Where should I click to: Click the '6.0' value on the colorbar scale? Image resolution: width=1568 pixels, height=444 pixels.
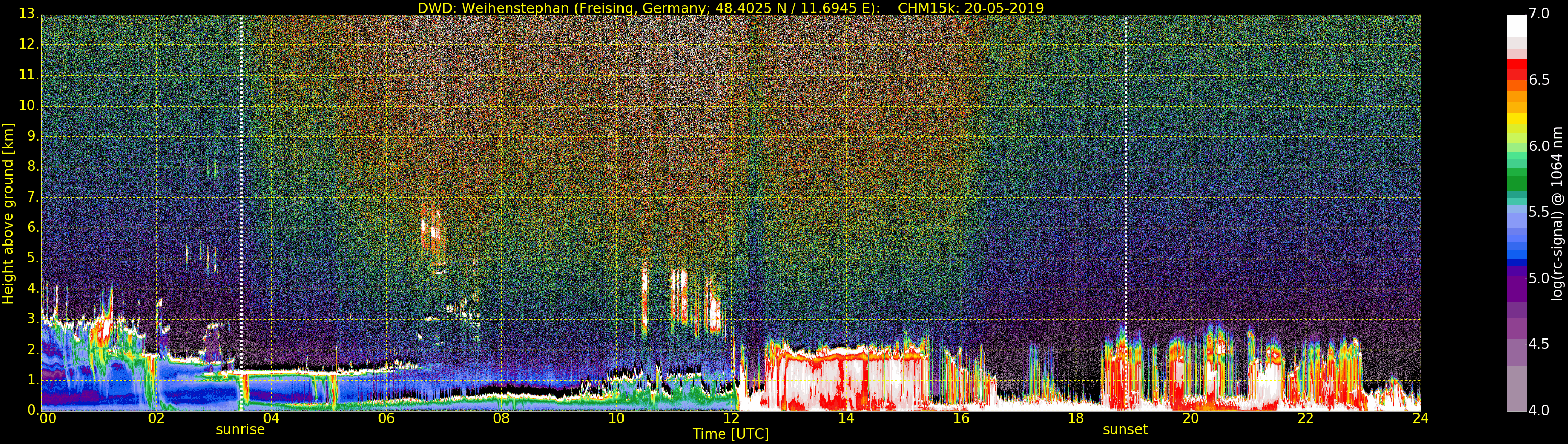(x=1539, y=146)
